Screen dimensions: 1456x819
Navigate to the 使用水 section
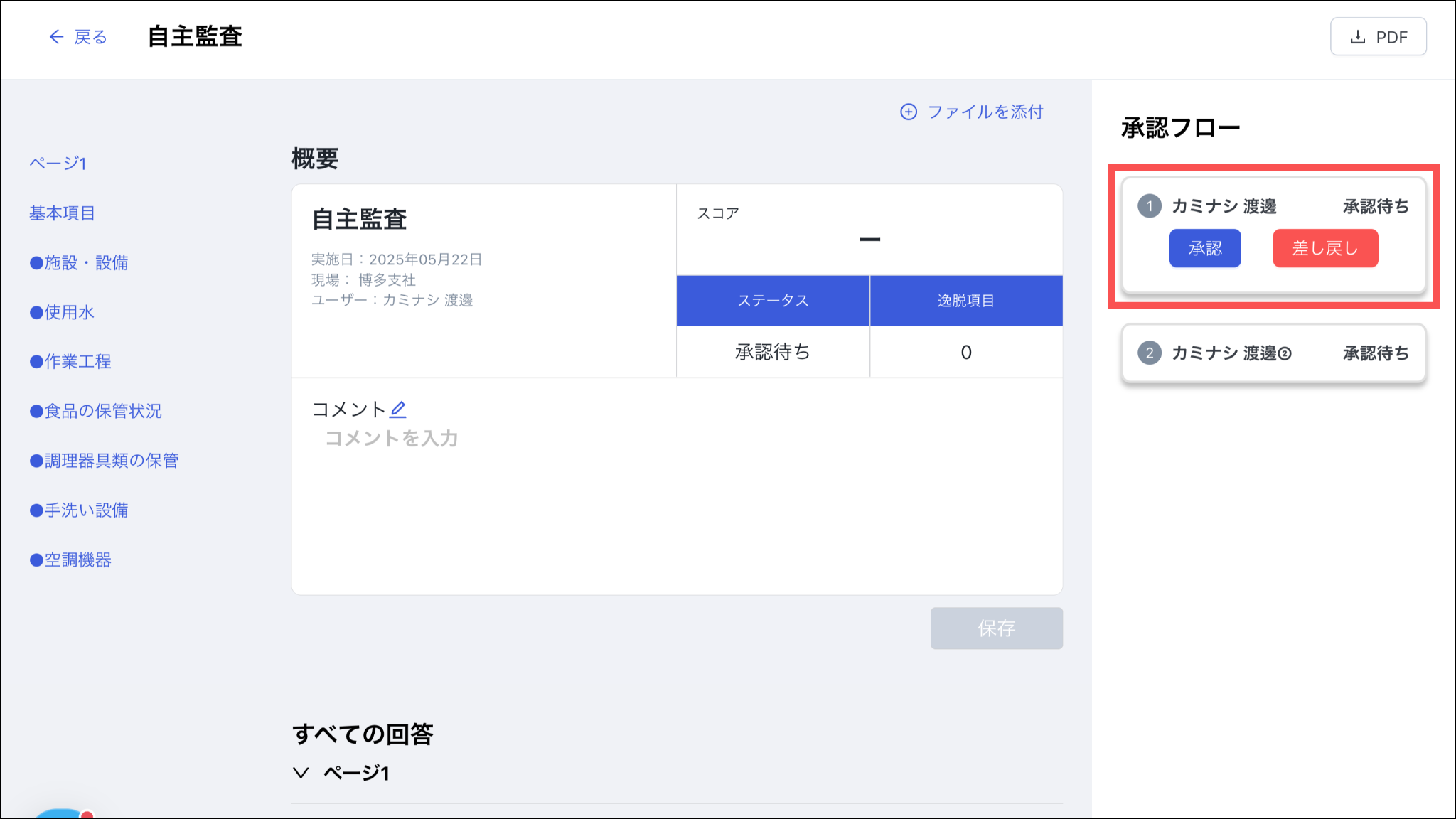coord(62,312)
